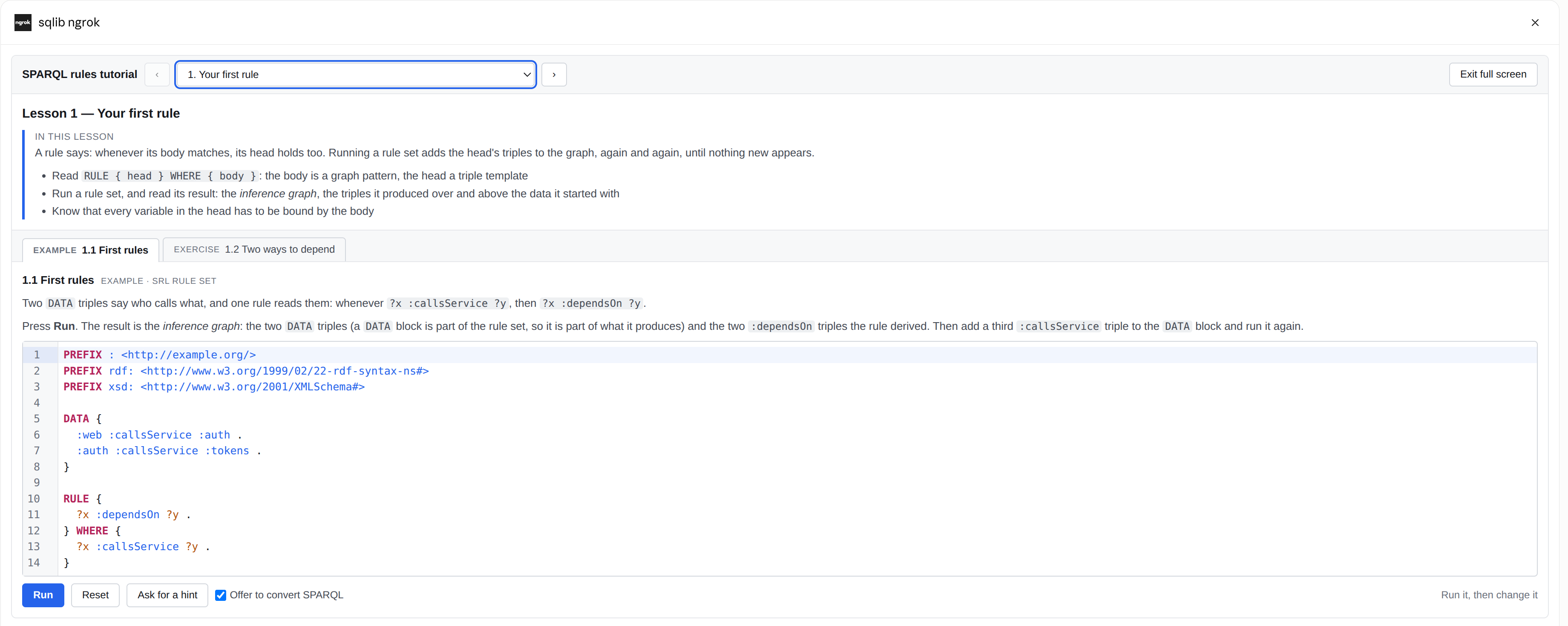The width and height of the screenshot is (1568, 626).
Task: Click Exit full screen button
Action: [x=1493, y=74]
